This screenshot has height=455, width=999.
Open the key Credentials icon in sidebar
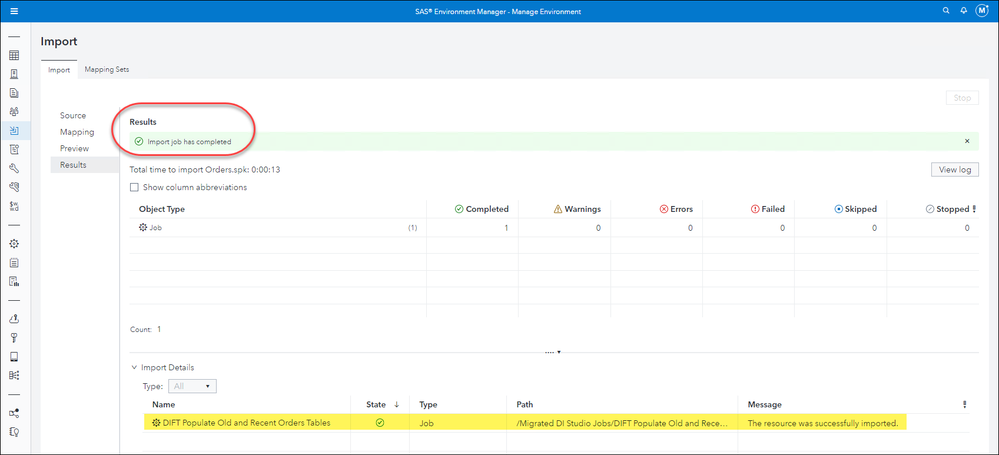(14, 338)
